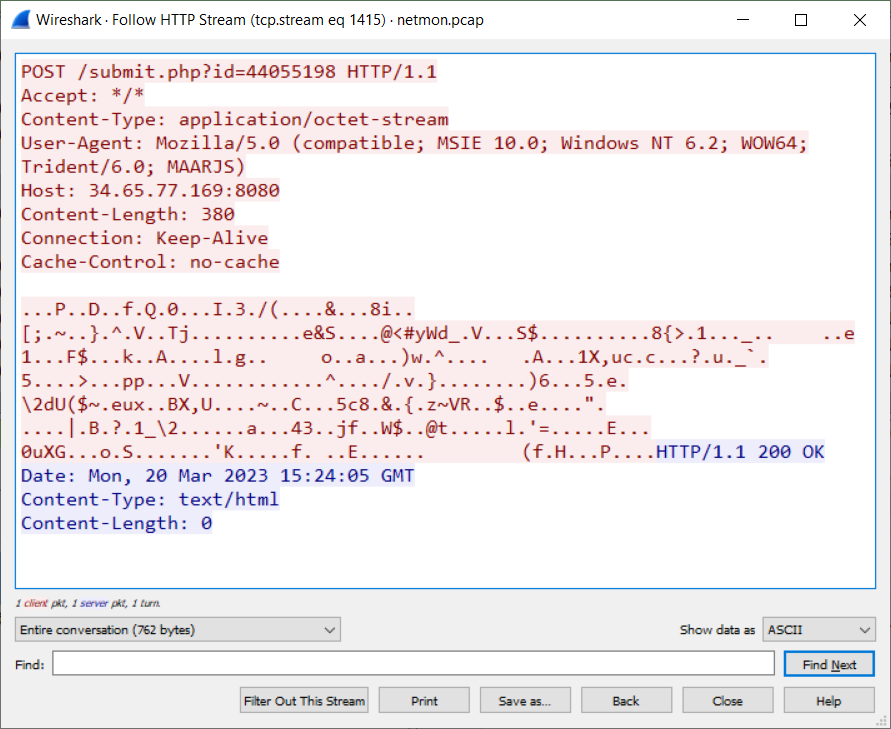Viewport: 891px width, 729px height.
Task: Click the payload line starting ...P..D..f.Q.0
Action: (218, 309)
